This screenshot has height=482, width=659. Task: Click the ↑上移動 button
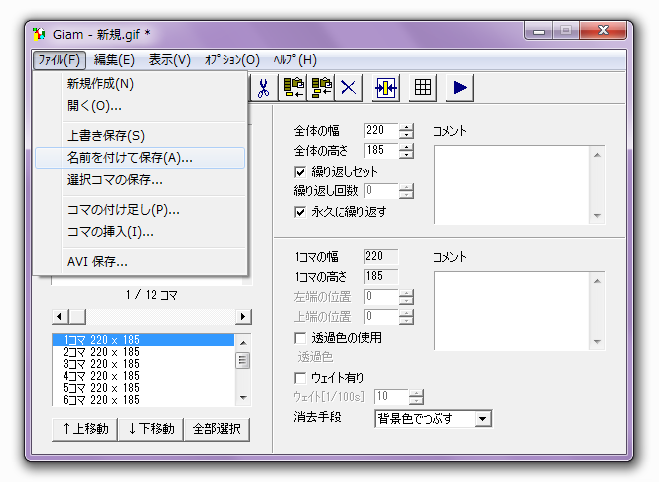click(x=85, y=429)
